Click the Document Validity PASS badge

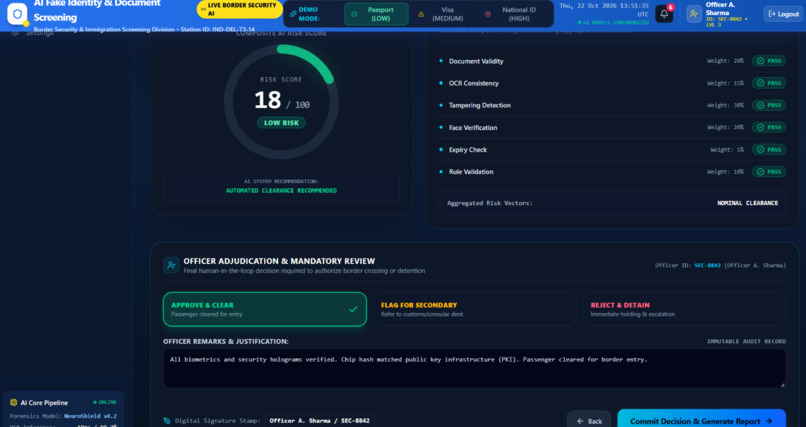coord(769,61)
